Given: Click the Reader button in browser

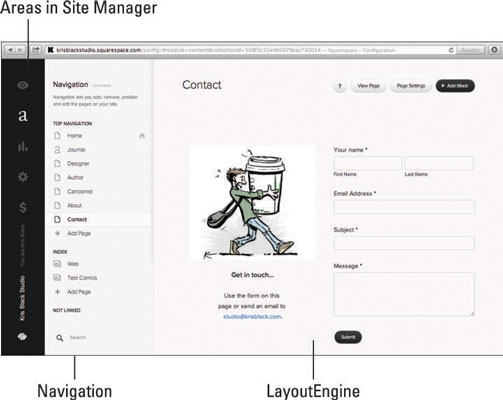Looking at the screenshot, I should point(470,50).
